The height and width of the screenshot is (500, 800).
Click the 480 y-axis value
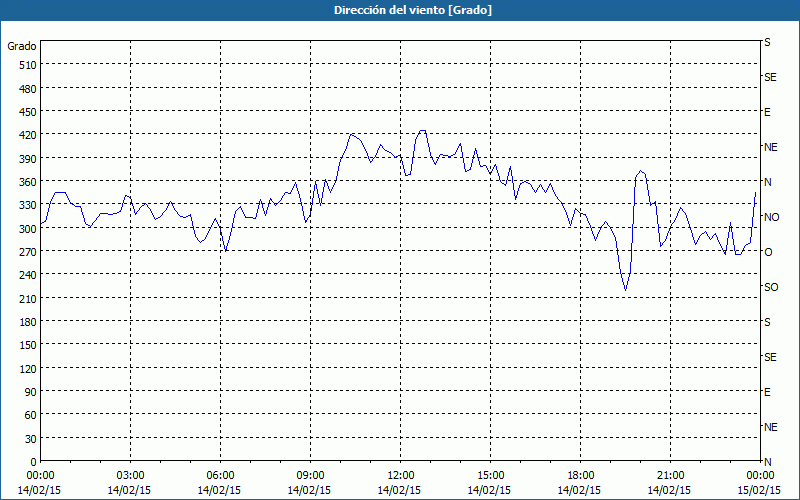(28, 89)
